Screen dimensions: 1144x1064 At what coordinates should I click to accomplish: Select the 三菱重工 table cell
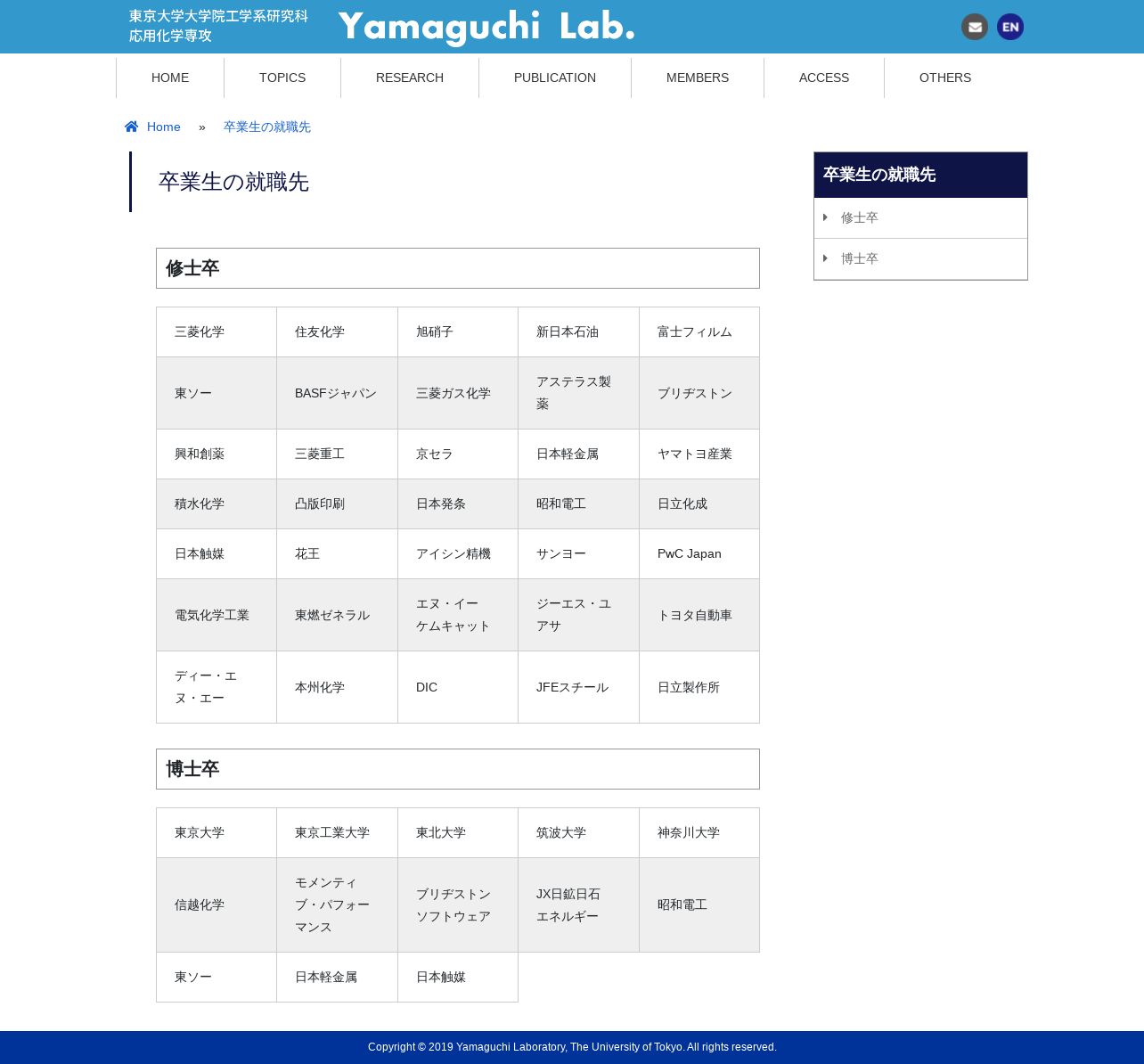point(337,454)
